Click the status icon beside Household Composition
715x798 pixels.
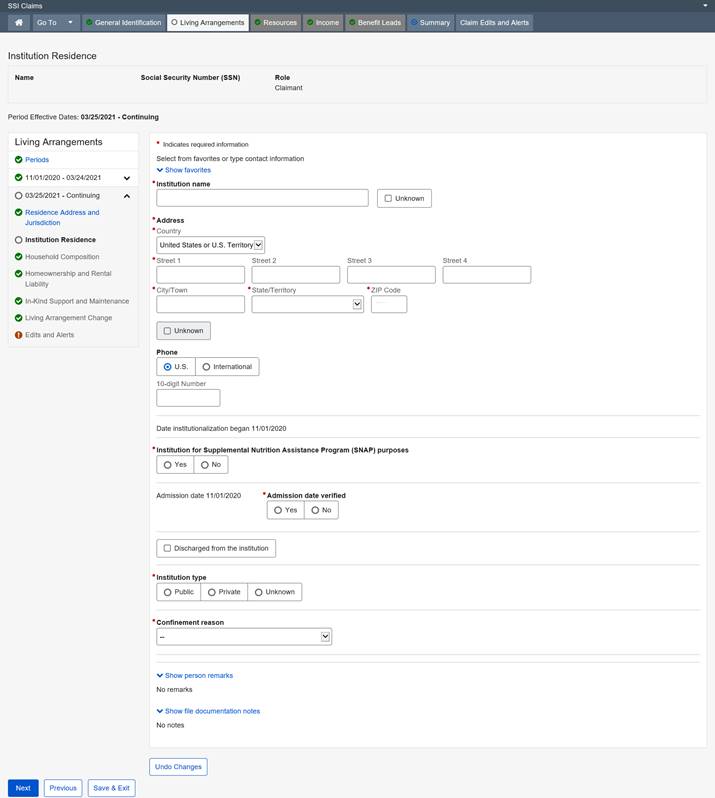click(18, 257)
